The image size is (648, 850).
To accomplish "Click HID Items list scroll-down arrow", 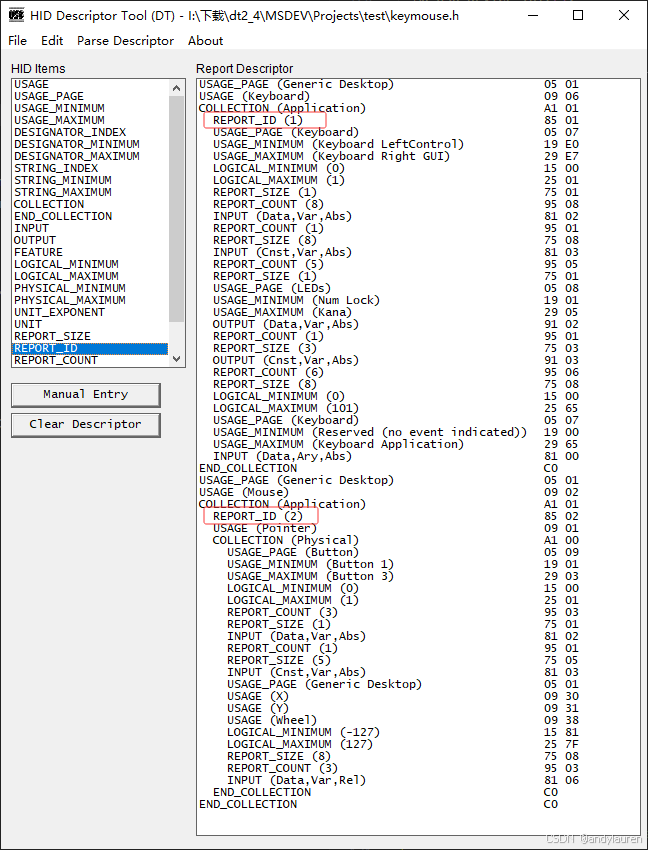I will tap(176, 358).
